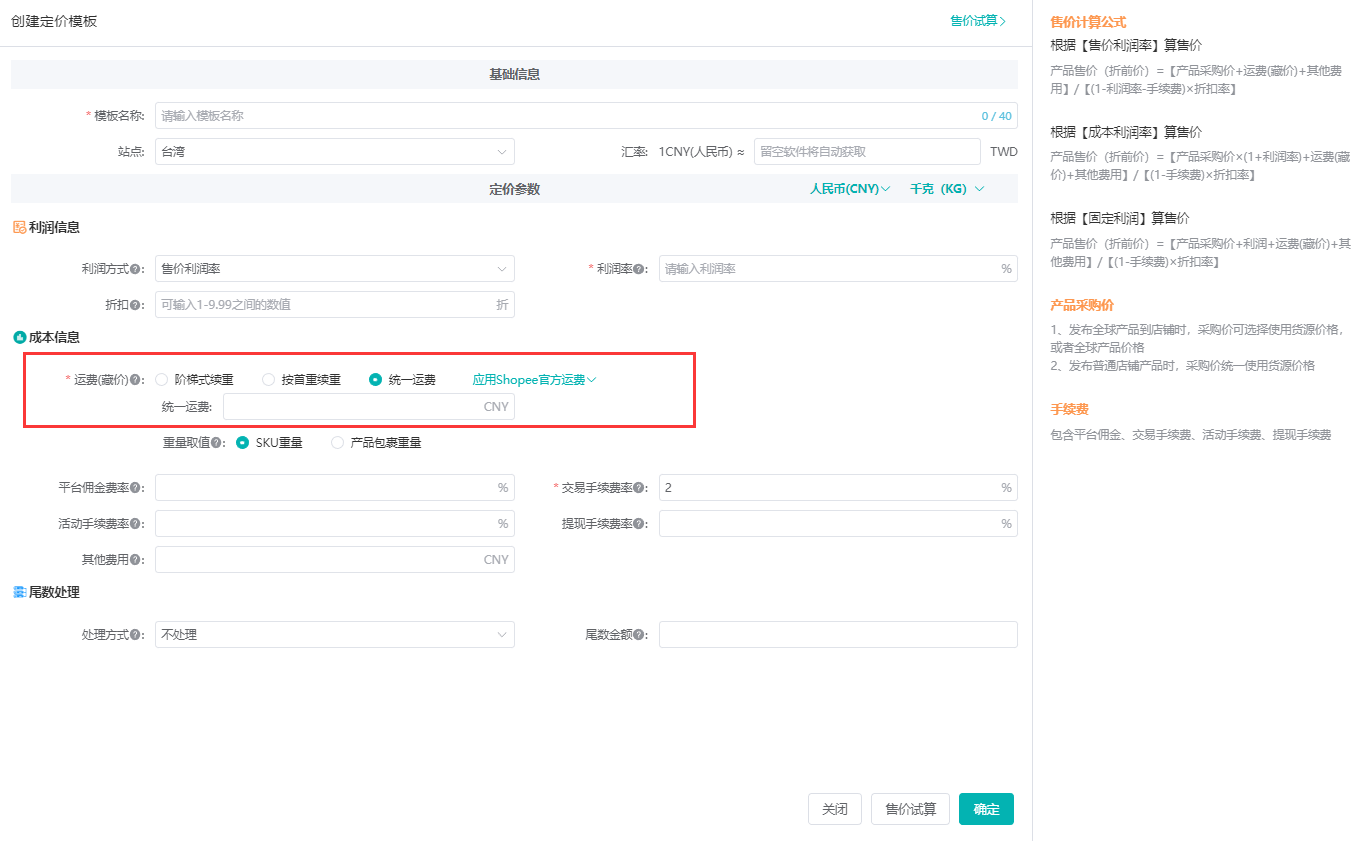The width and height of the screenshot is (1371, 841).
Task: Click help icon next to 交易手续费率
Action: 638,488
